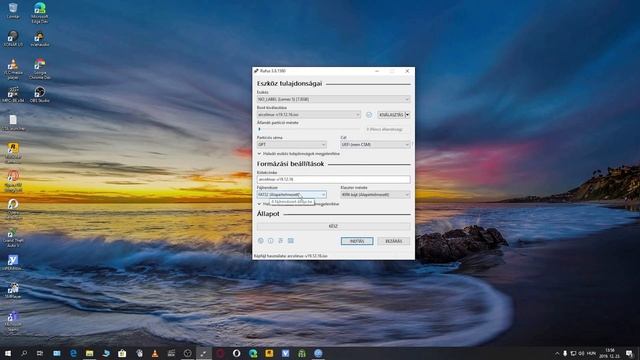Open the Microsoft Teams desktop shortcut
The width and height of the screenshot is (640, 360).
coord(13,322)
